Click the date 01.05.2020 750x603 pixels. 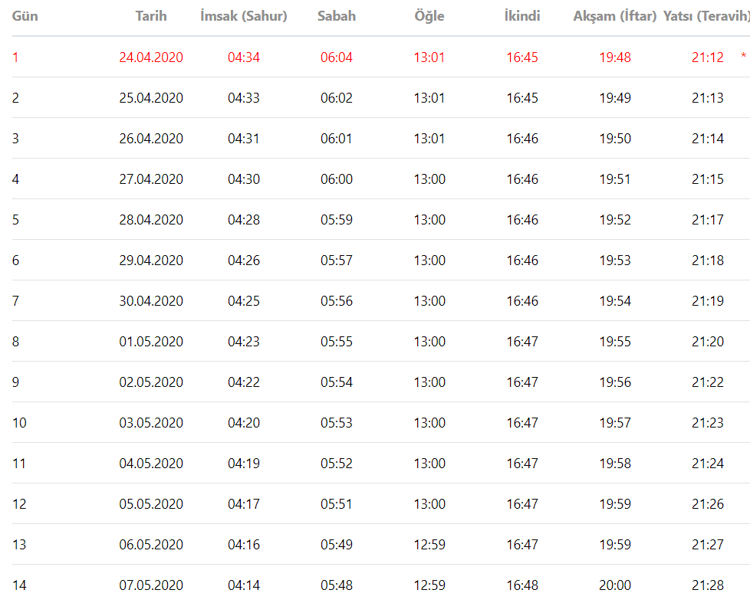tap(151, 341)
